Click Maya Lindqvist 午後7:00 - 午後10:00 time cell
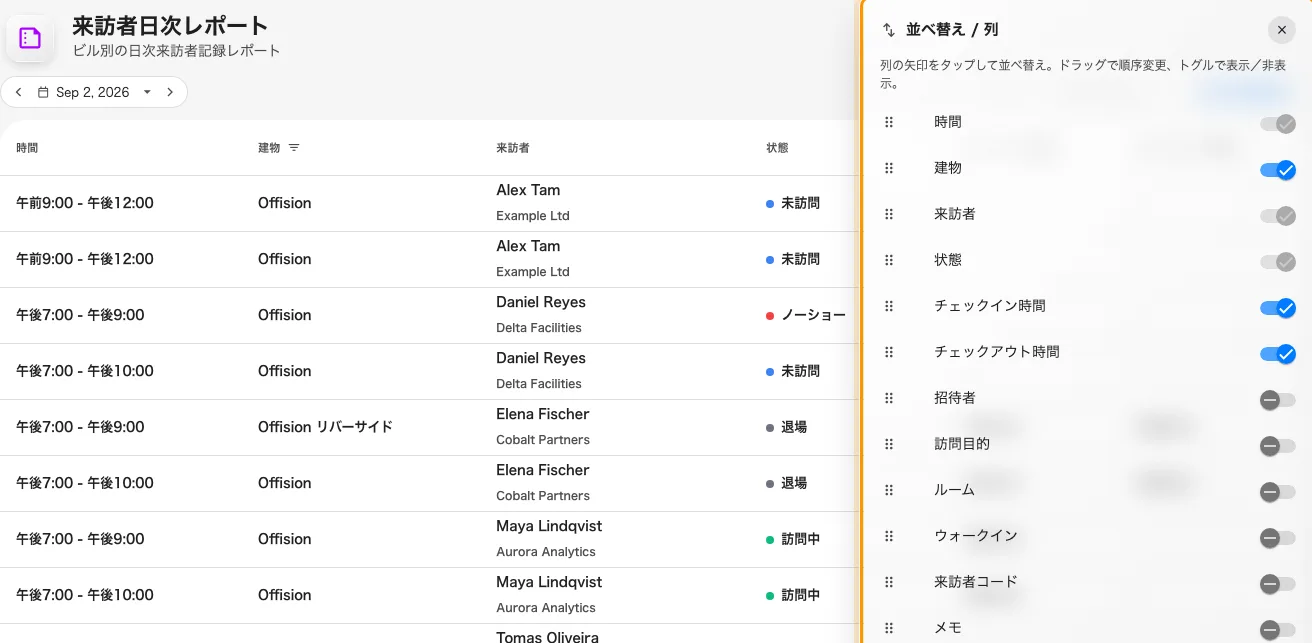1312x643 pixels. 85,595
